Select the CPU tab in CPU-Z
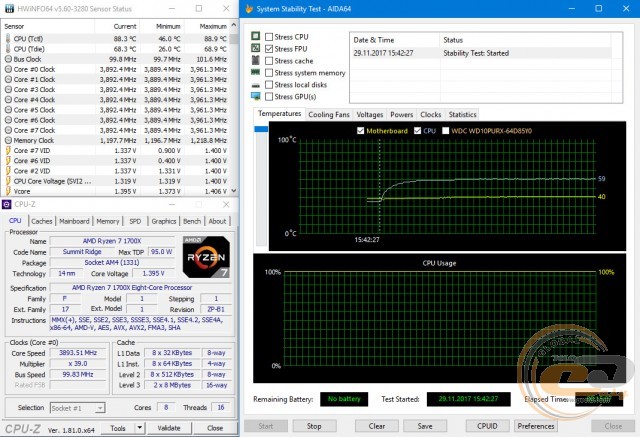Screen dimensions: 640x437 16,221
